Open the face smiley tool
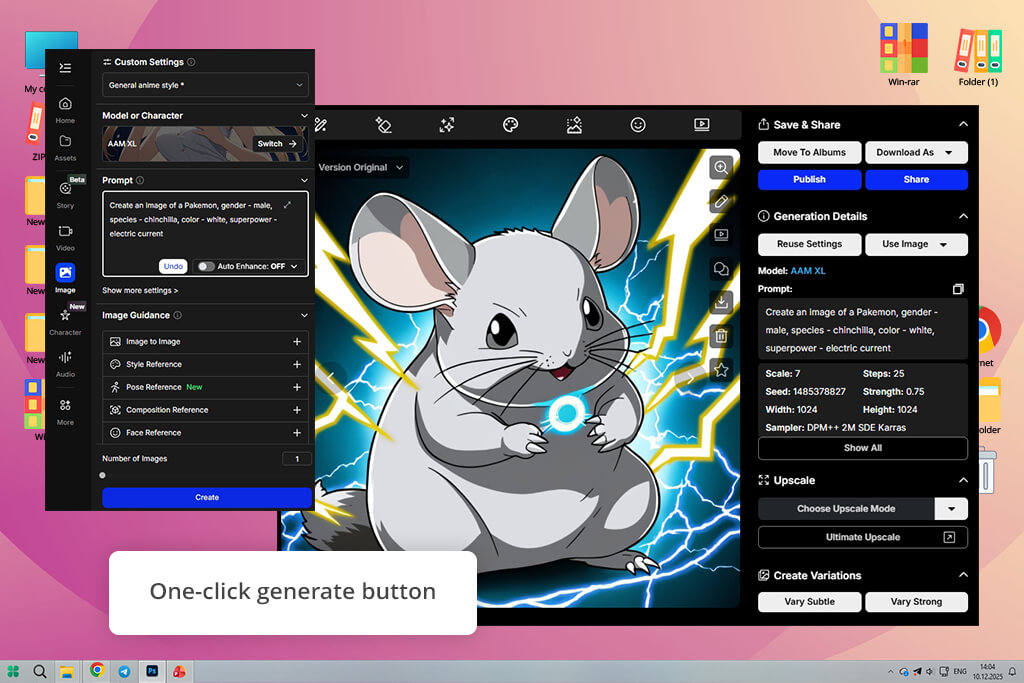1024x683 pixels. (638, 124)
